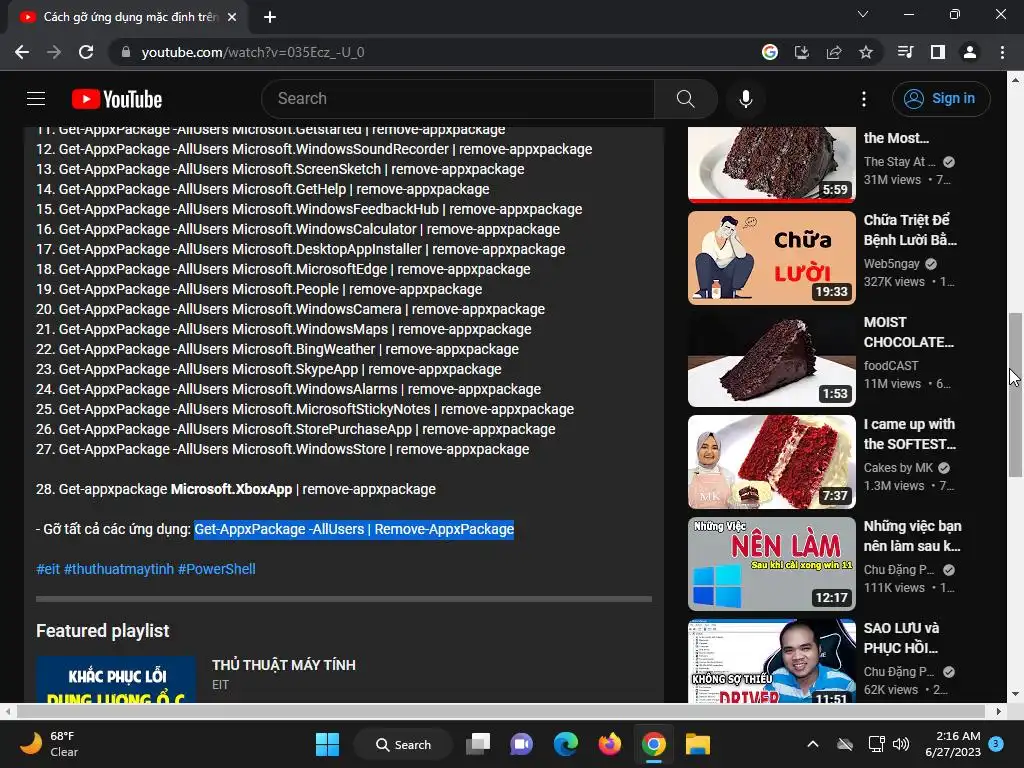Click the scrollbar down arrow
The width and height of the screenshot is (1024, 768).
(1015, 695)
